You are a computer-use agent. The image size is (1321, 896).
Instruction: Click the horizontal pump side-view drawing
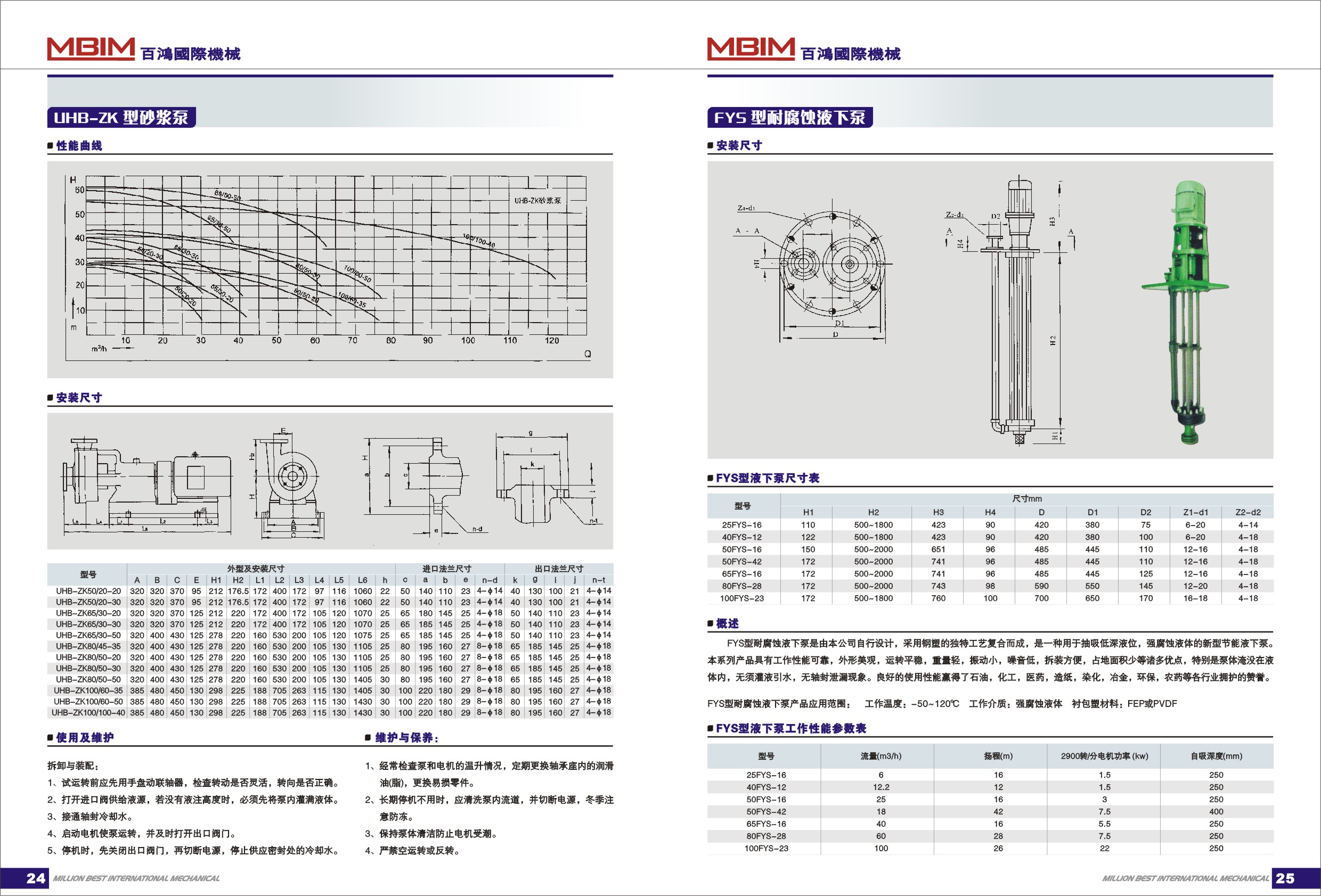click(x=146, y=487)
